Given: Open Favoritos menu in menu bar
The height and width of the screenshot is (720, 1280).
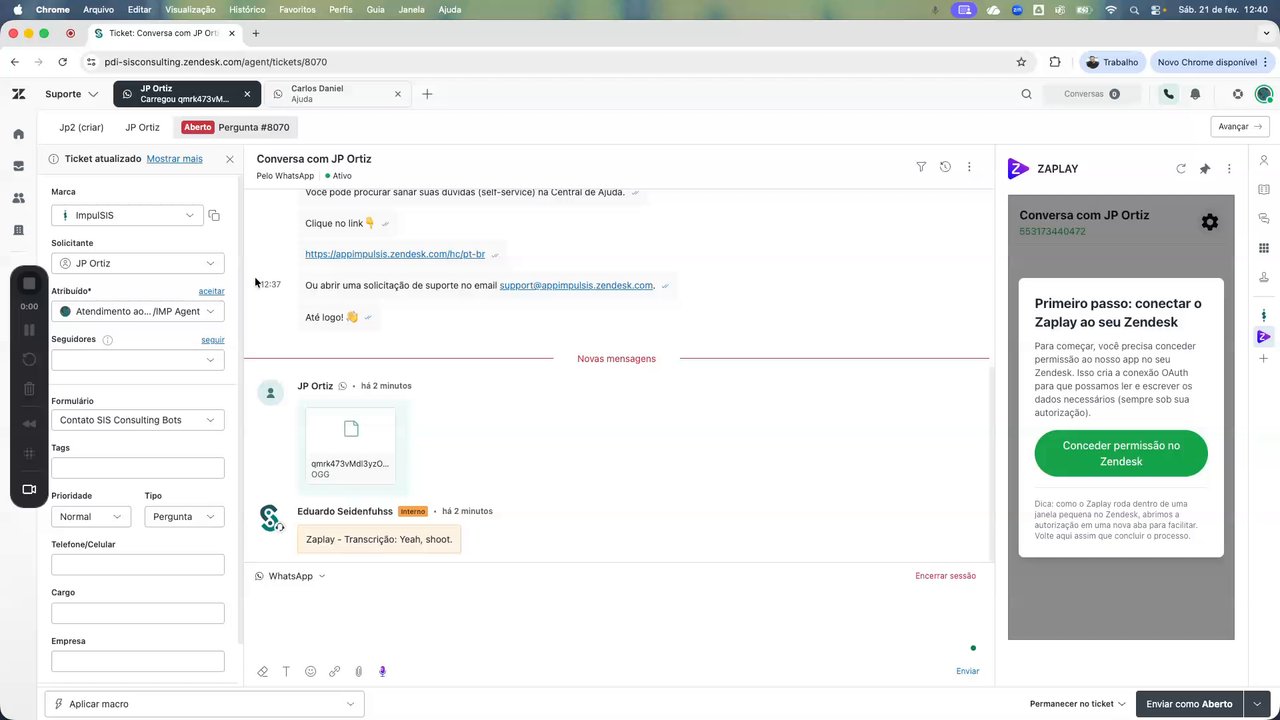Looking at the screenshot, I should (x=297, y=9).
